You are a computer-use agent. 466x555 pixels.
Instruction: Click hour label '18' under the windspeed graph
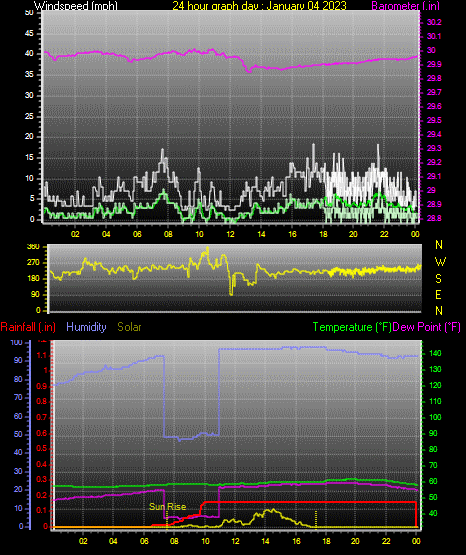coord(323,234)
